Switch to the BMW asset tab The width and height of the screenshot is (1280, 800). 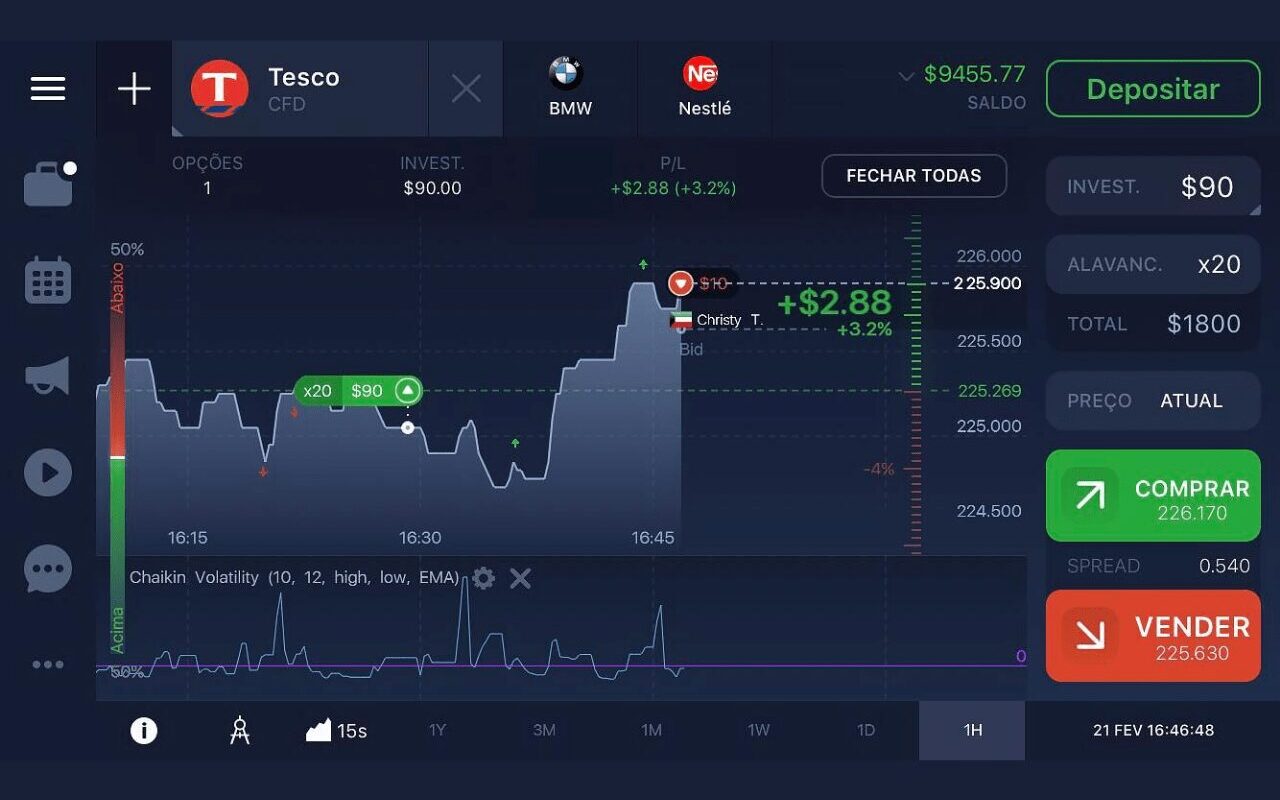[x=570, y=88]
